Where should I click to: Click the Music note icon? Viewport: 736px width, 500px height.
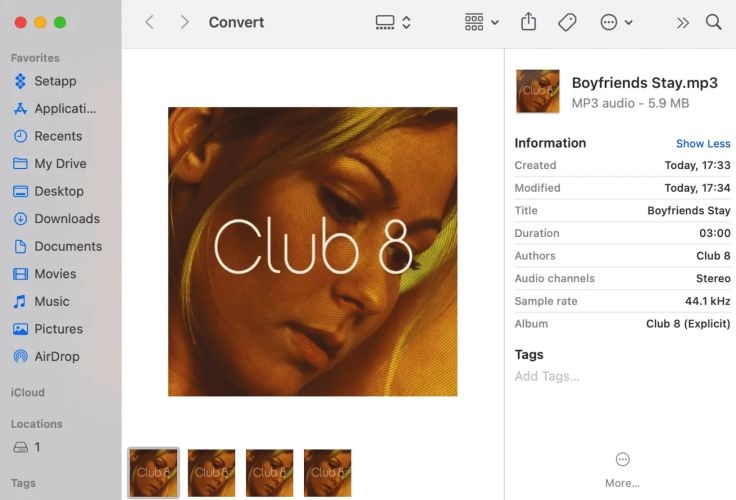pos(20,301)
